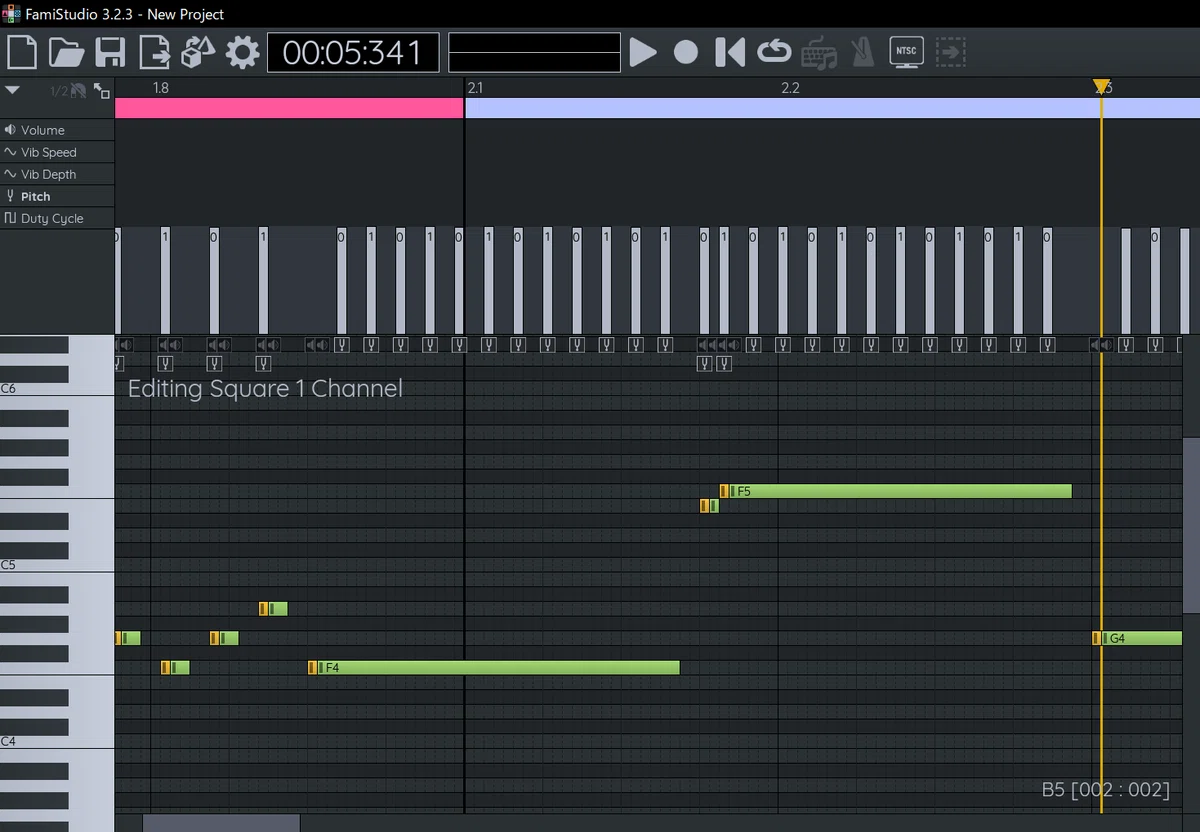This screenshot has height=832, width=1200.
Task: Select the Duty Cycle effect
Action: point(57,218)
